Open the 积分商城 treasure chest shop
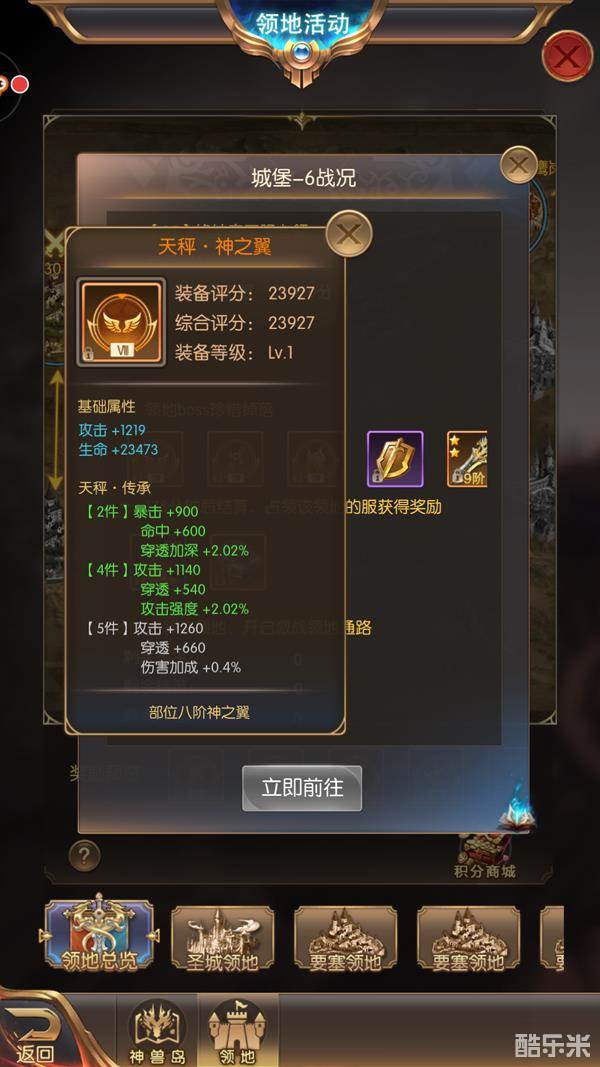600x1067 pixels. (484, 856)
